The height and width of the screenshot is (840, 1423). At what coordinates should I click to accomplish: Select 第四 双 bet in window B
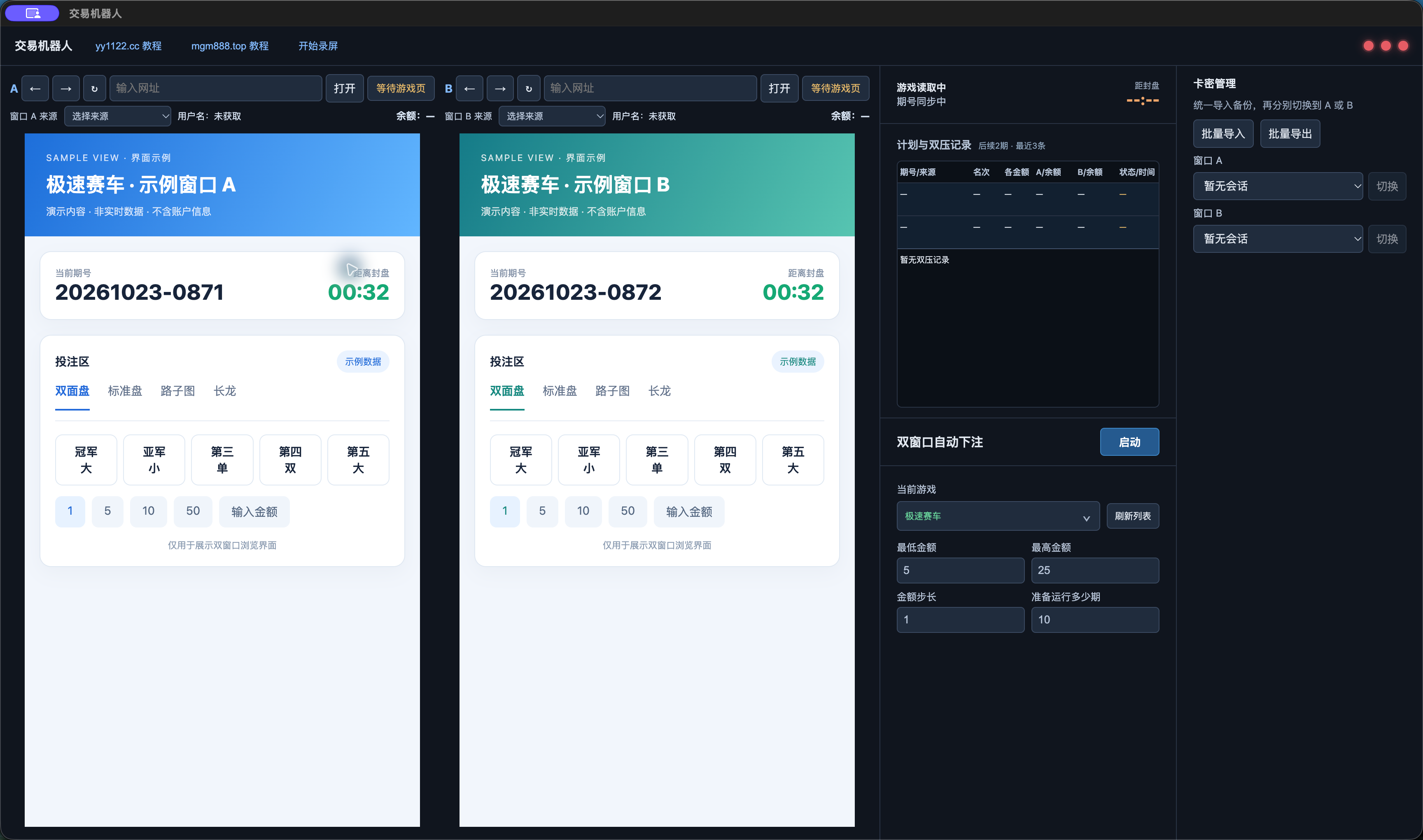tap(725, 460)
